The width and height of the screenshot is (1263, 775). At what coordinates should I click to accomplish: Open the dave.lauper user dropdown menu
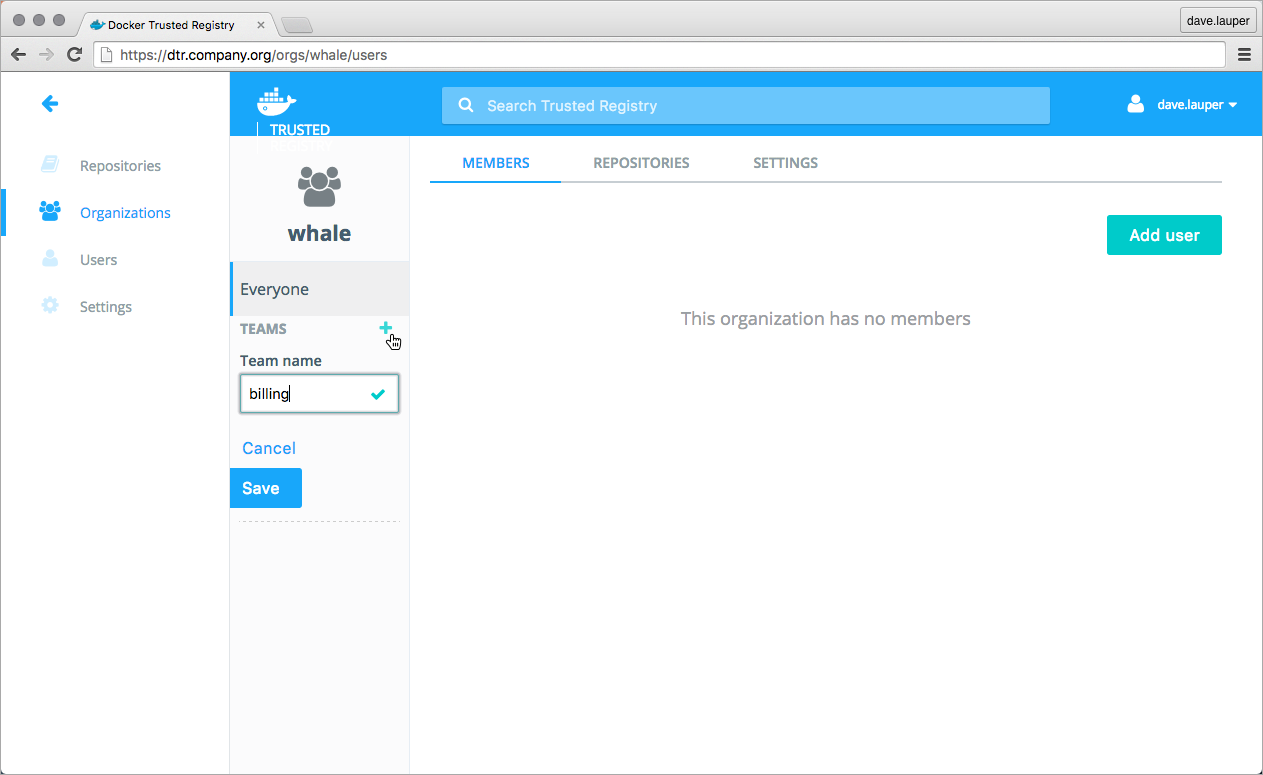(1195, 105)
